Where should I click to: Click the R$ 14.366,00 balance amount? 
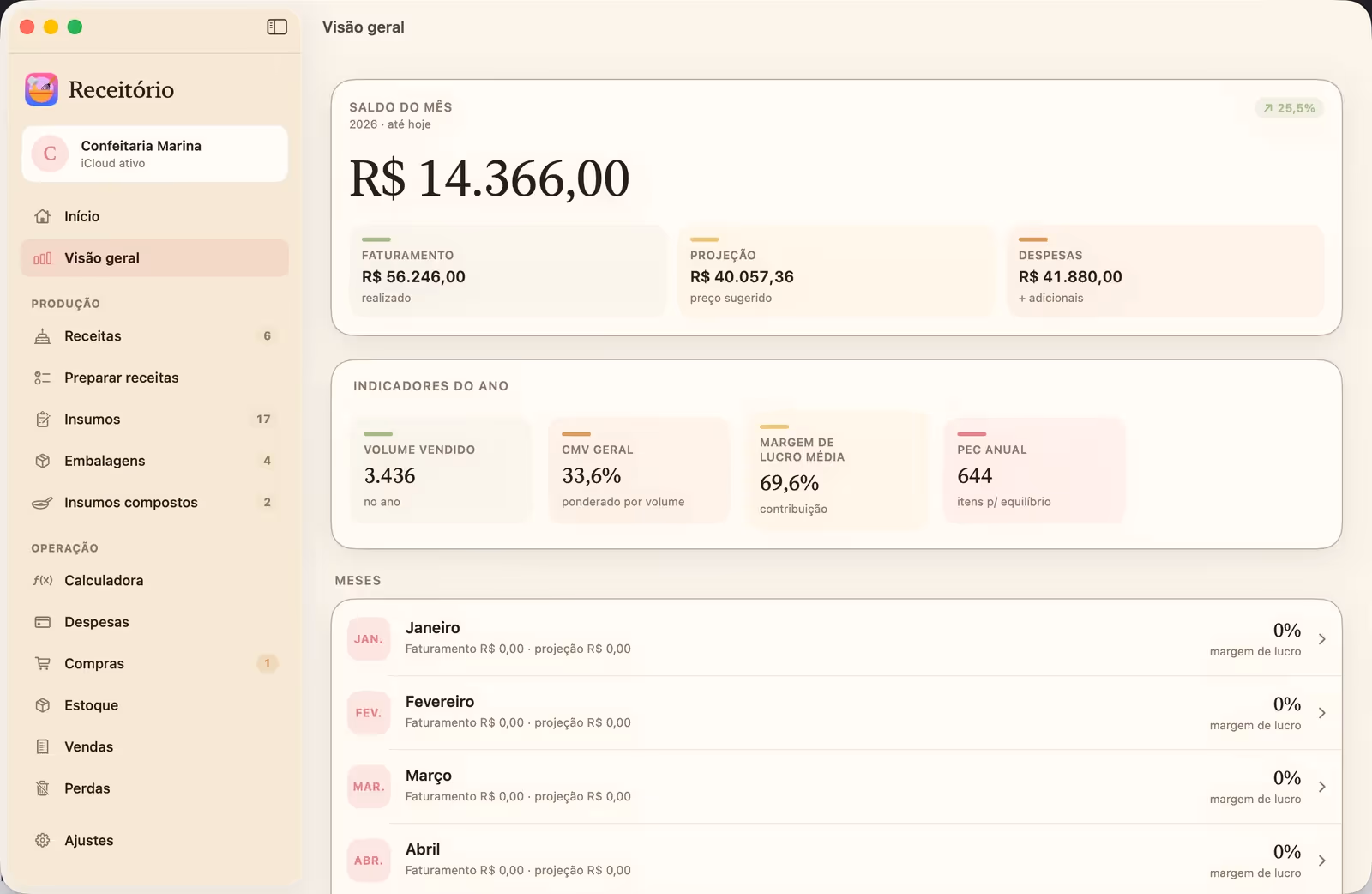click(490, 178)
